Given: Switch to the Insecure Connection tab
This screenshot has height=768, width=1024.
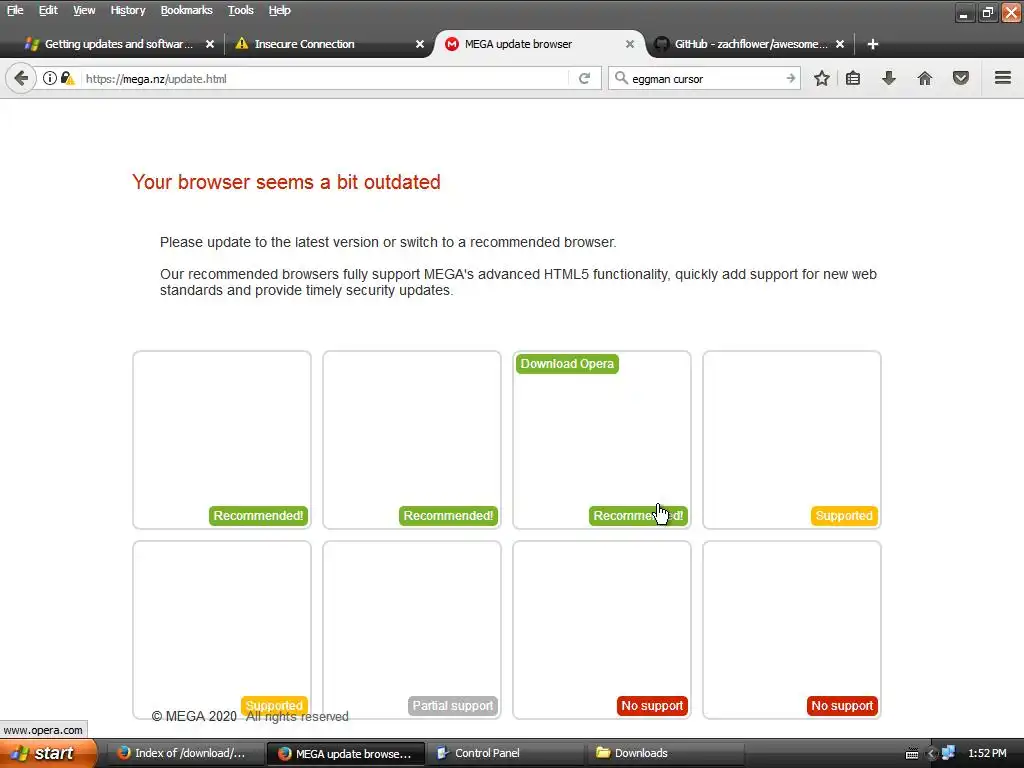Looking at the screenshot, I should pos(327,44).
